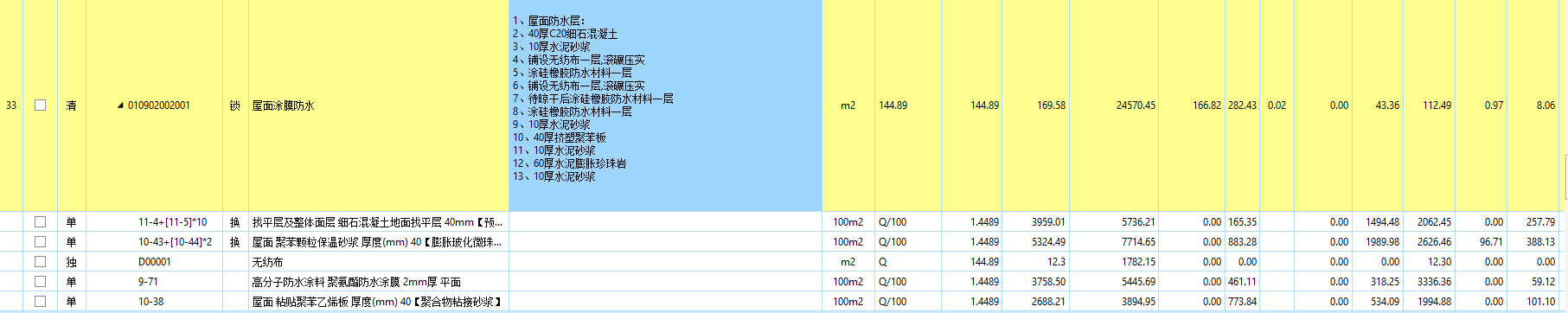This screenshot has width=1568, height=313.
Task: Select value 165.35
Action: coord(1242,222)
